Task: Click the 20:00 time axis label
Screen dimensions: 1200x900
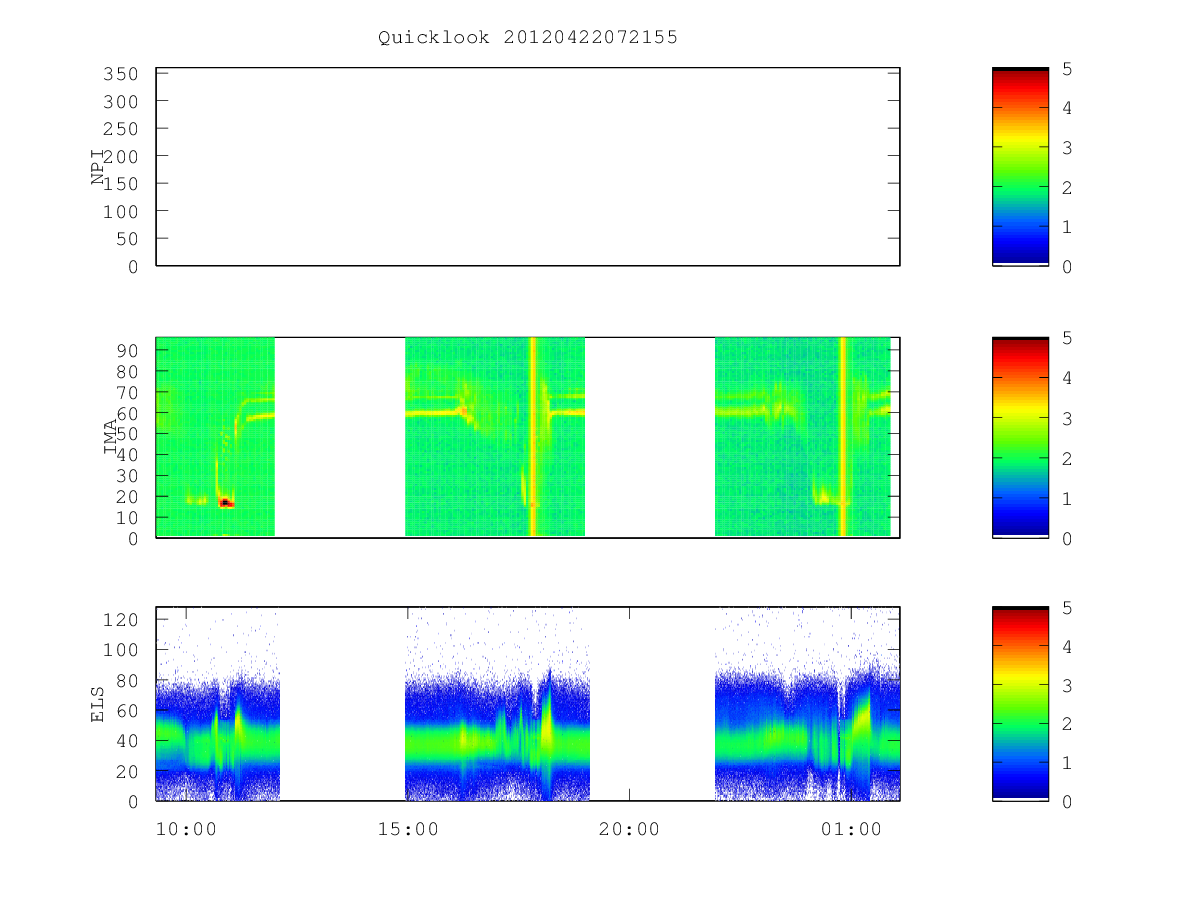Action: coord(629,829)
